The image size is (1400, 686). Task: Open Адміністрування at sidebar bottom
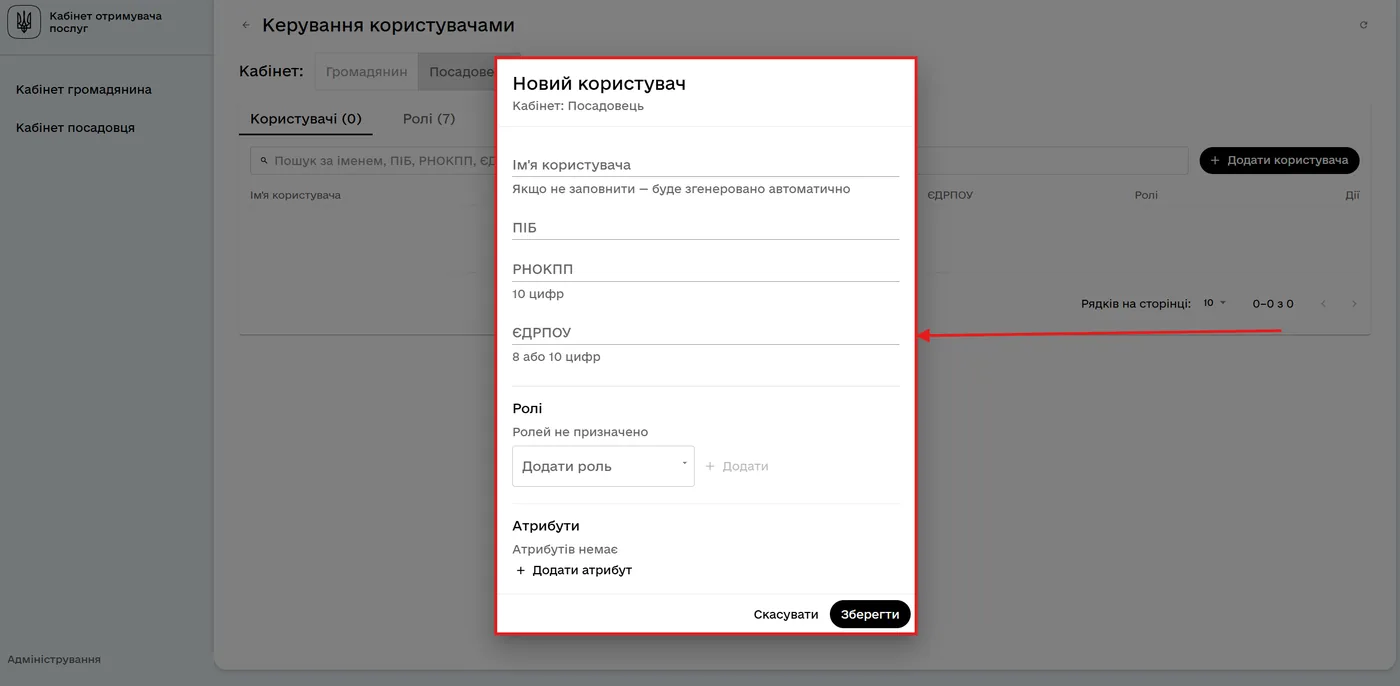coord(54,660)
